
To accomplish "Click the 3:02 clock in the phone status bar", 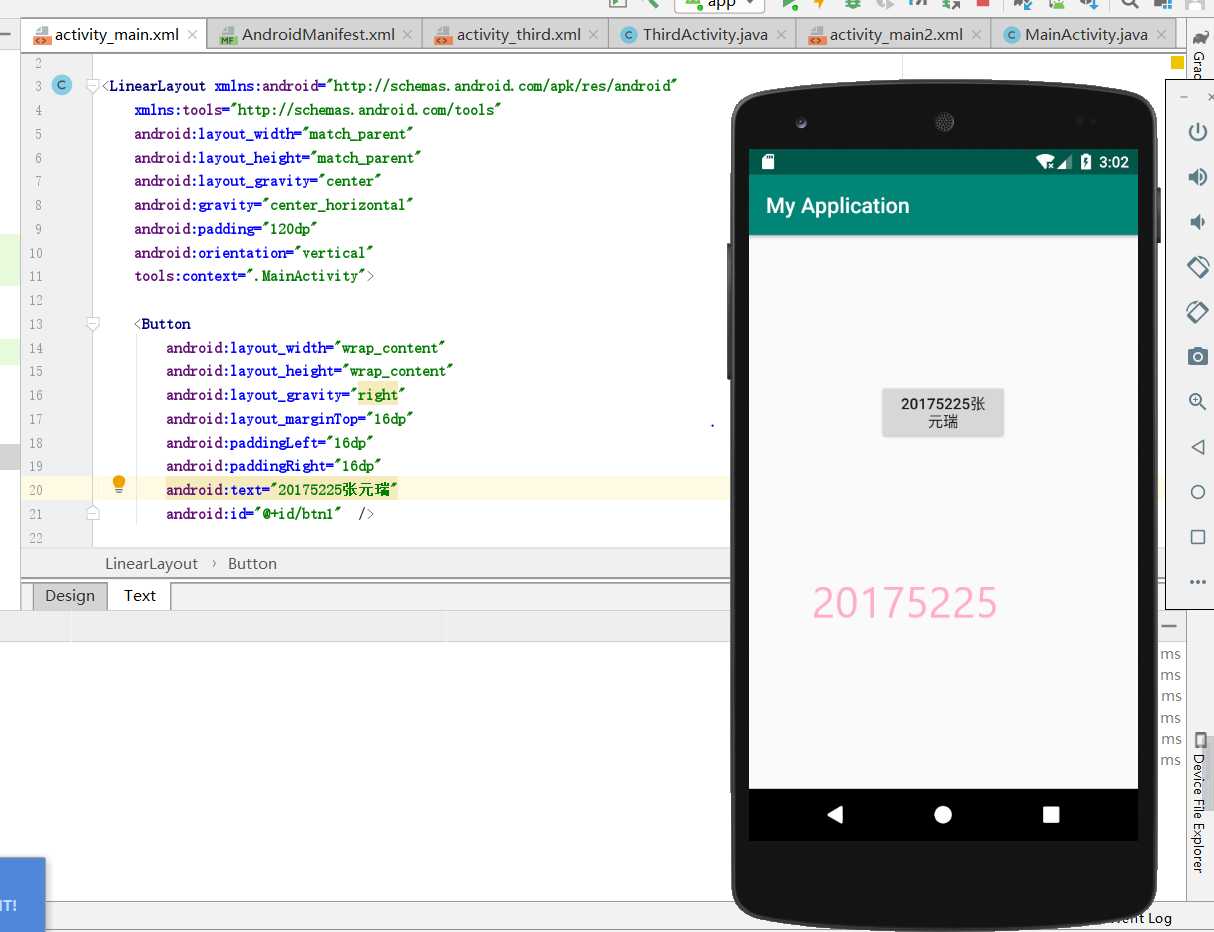I will tap(1113, 162).
